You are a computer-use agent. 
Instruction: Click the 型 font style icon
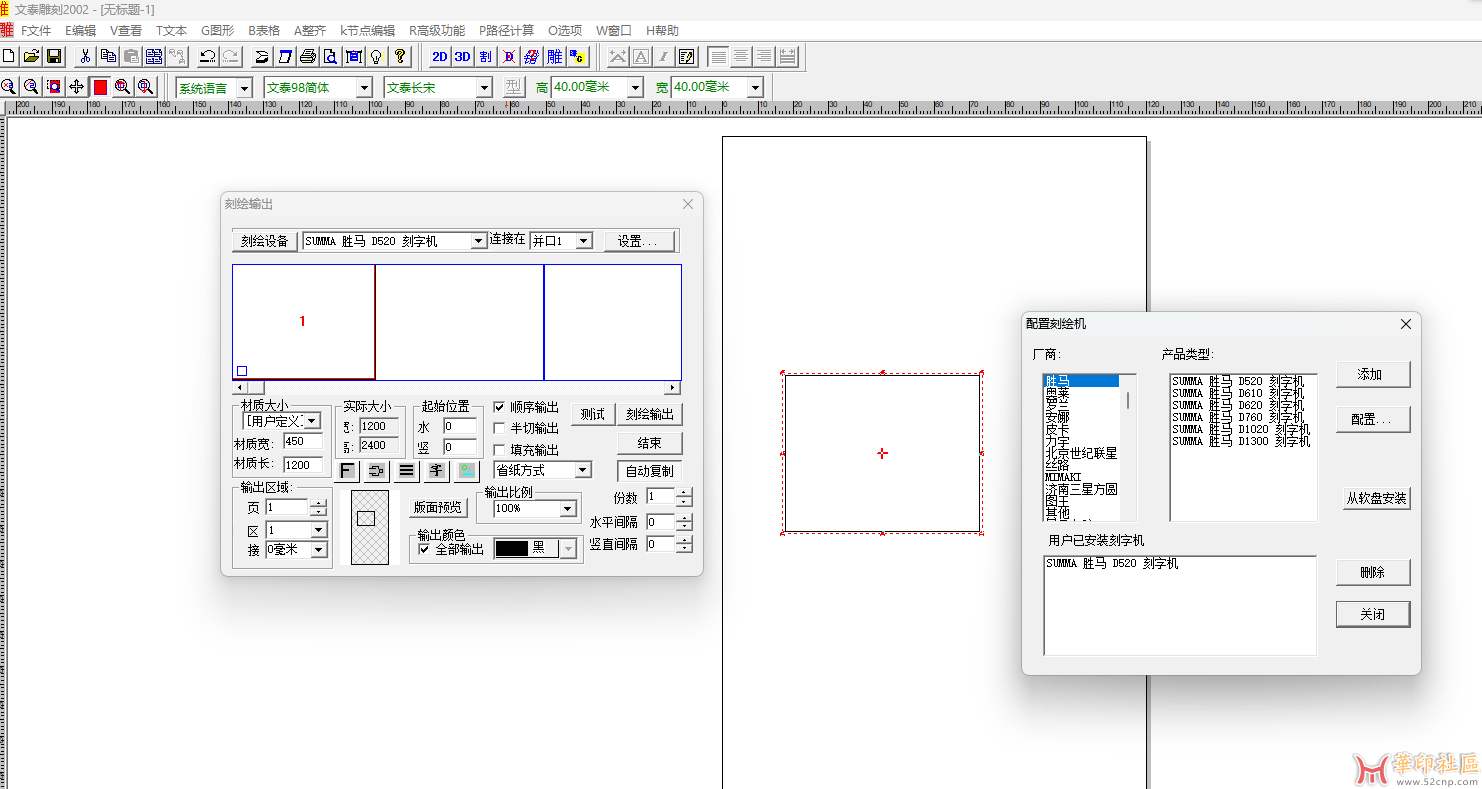pyautogui.click(x=513, y=87)
